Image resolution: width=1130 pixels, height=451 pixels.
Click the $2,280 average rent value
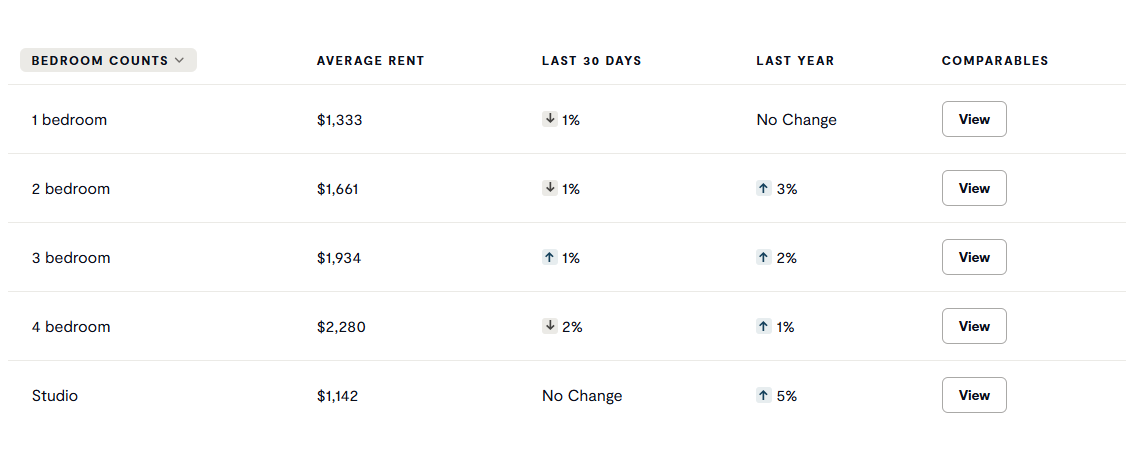pyautogui.click(x=341, y=327)
